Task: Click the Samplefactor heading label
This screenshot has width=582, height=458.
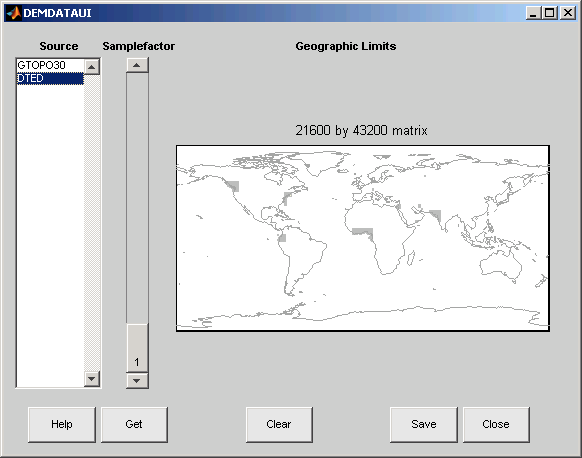Action: [138, 46]
